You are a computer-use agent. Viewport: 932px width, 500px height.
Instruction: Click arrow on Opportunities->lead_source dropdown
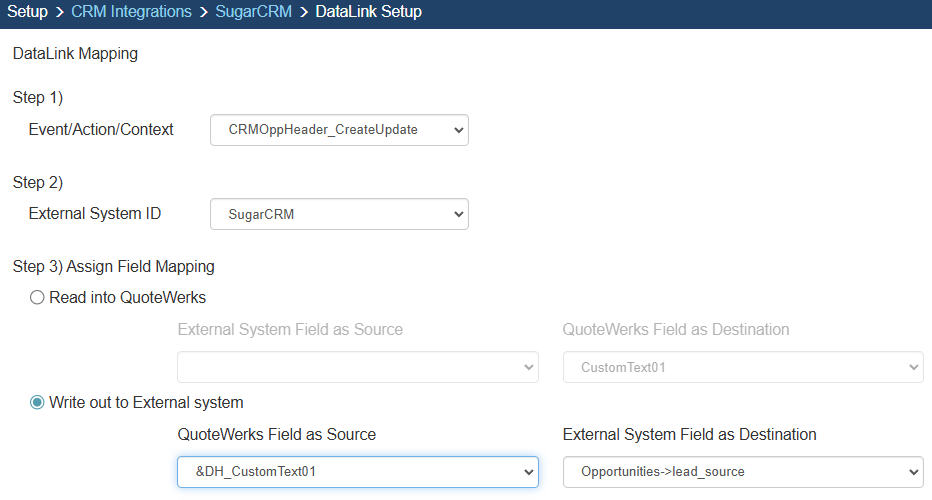coord(912,472)
